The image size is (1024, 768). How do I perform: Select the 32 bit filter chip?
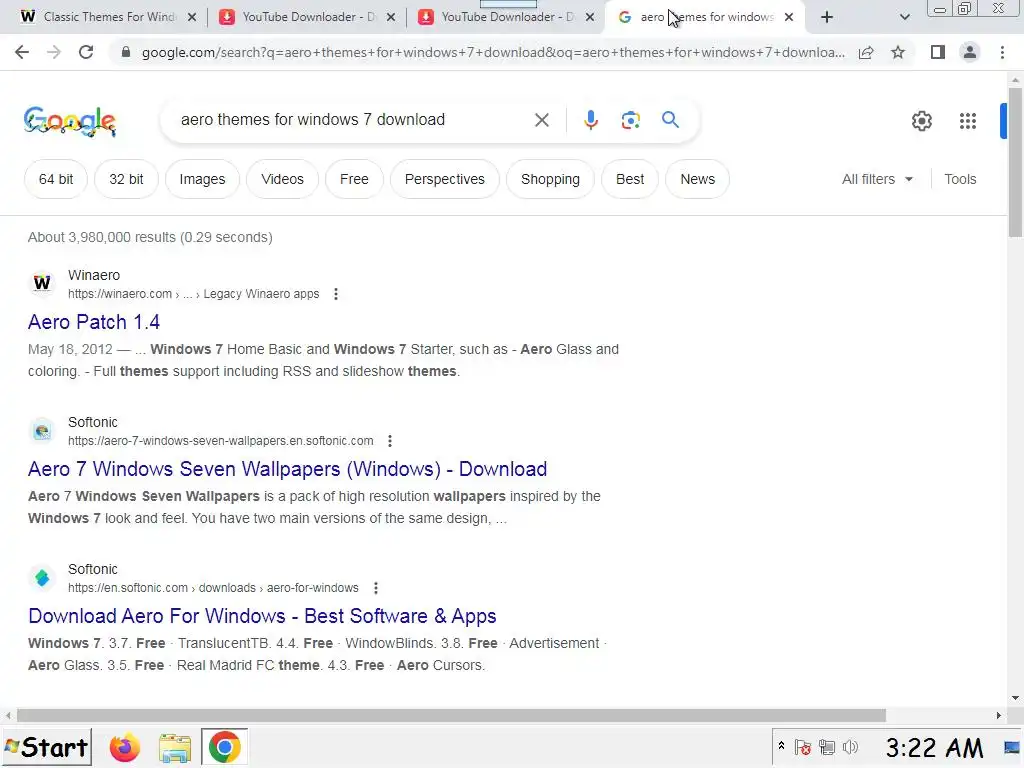pos(126,179)
